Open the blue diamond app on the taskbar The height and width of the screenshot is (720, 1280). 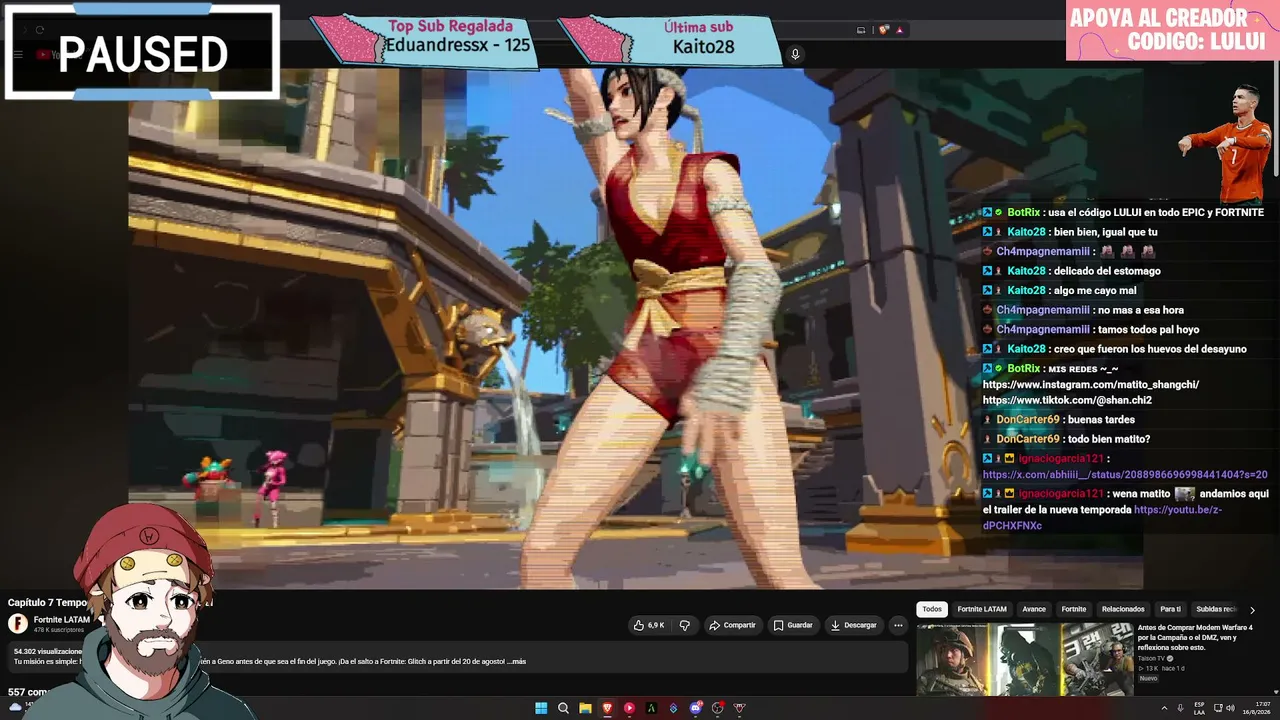pos(673,708)
